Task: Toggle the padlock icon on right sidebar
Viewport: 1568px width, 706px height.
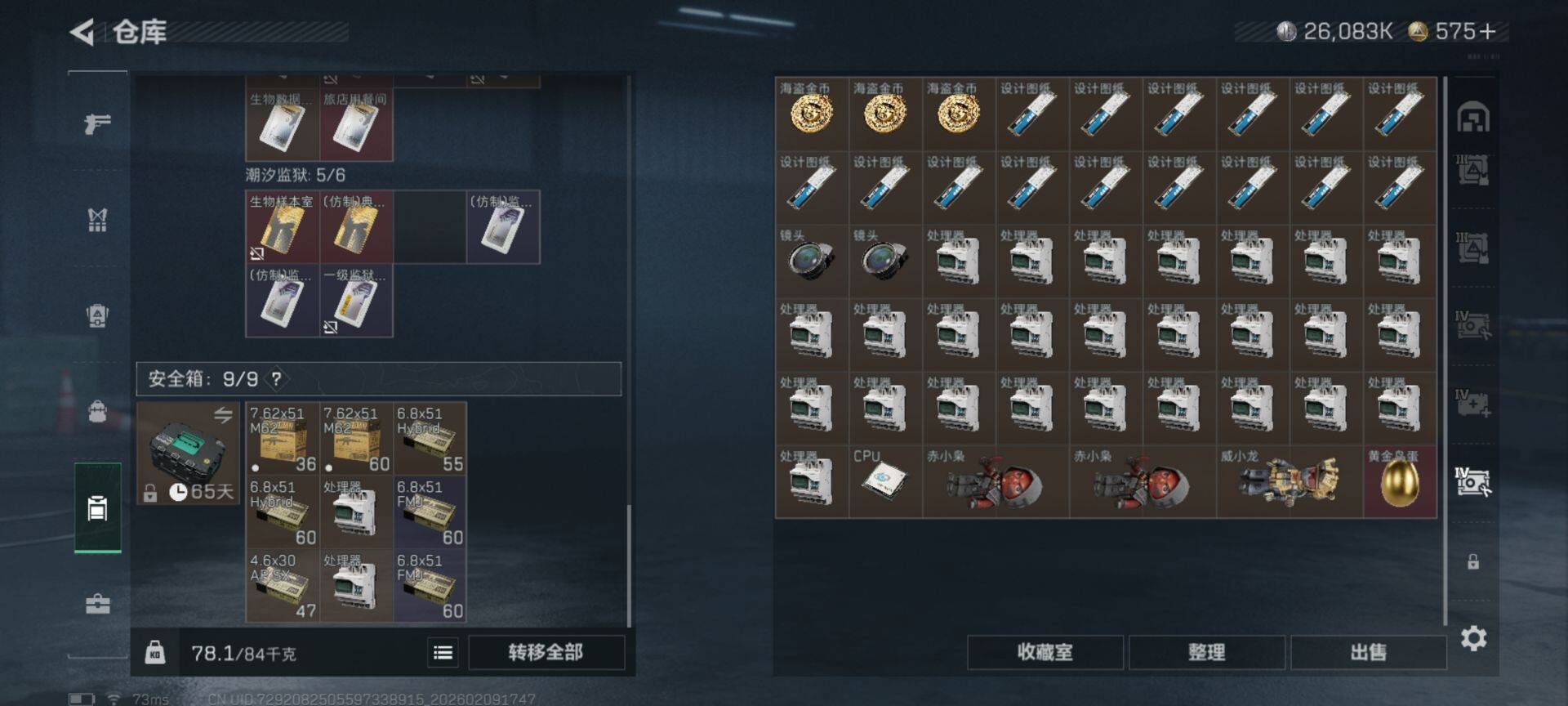Action: click(x=1473, y=562)
